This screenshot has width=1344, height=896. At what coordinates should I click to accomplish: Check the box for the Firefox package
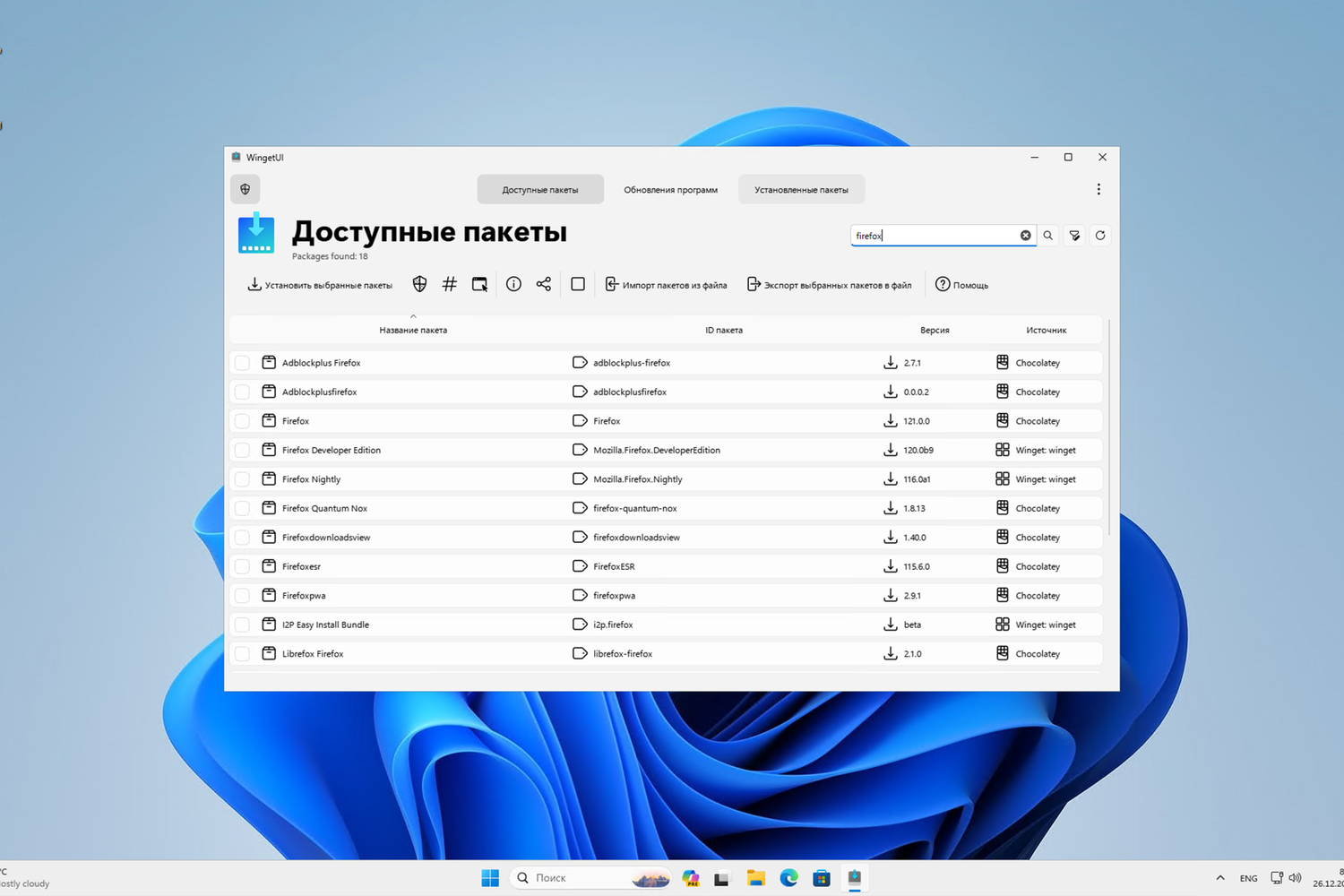pos(242,421)
